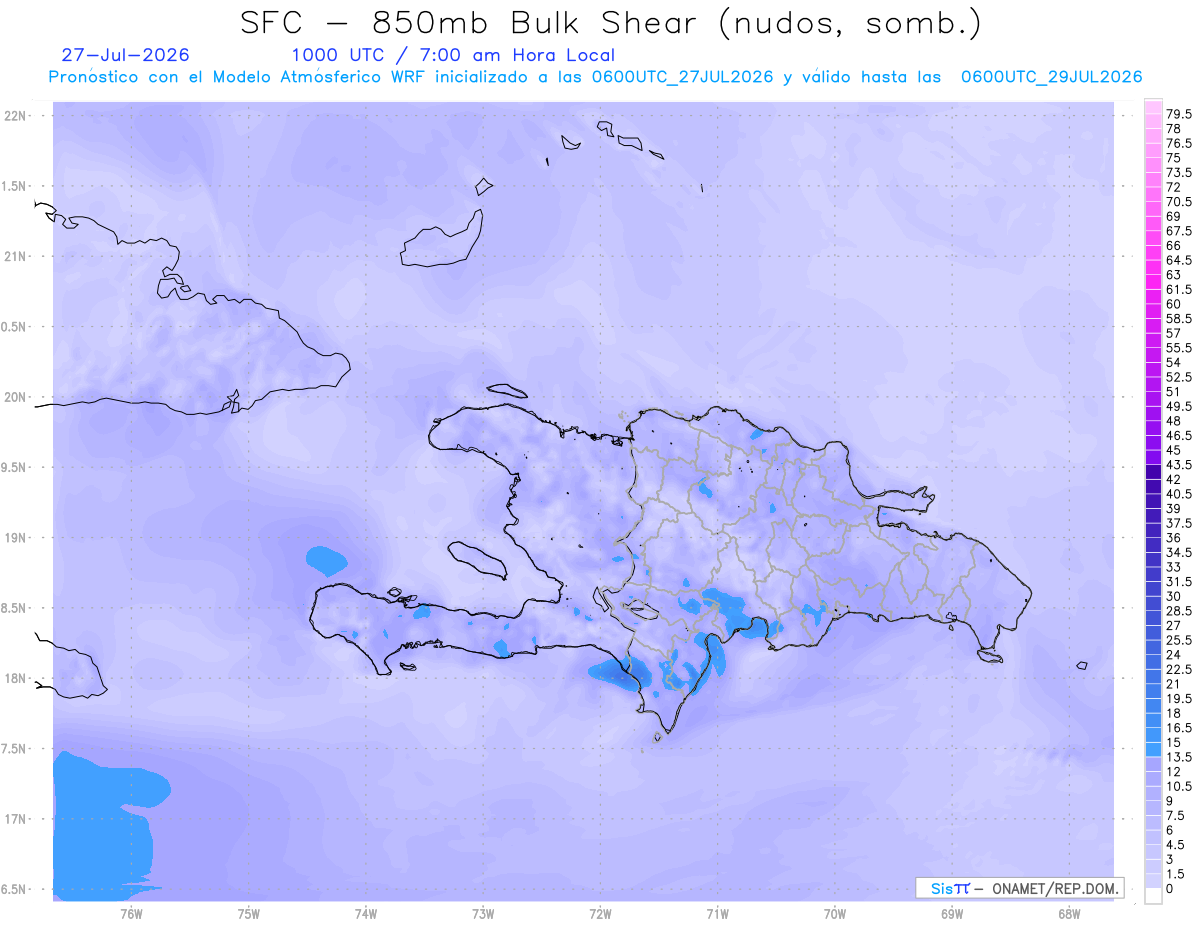1200x927 pixels.
Task: Click the "16.5" value on color scale
Action: pos(1180,728)
